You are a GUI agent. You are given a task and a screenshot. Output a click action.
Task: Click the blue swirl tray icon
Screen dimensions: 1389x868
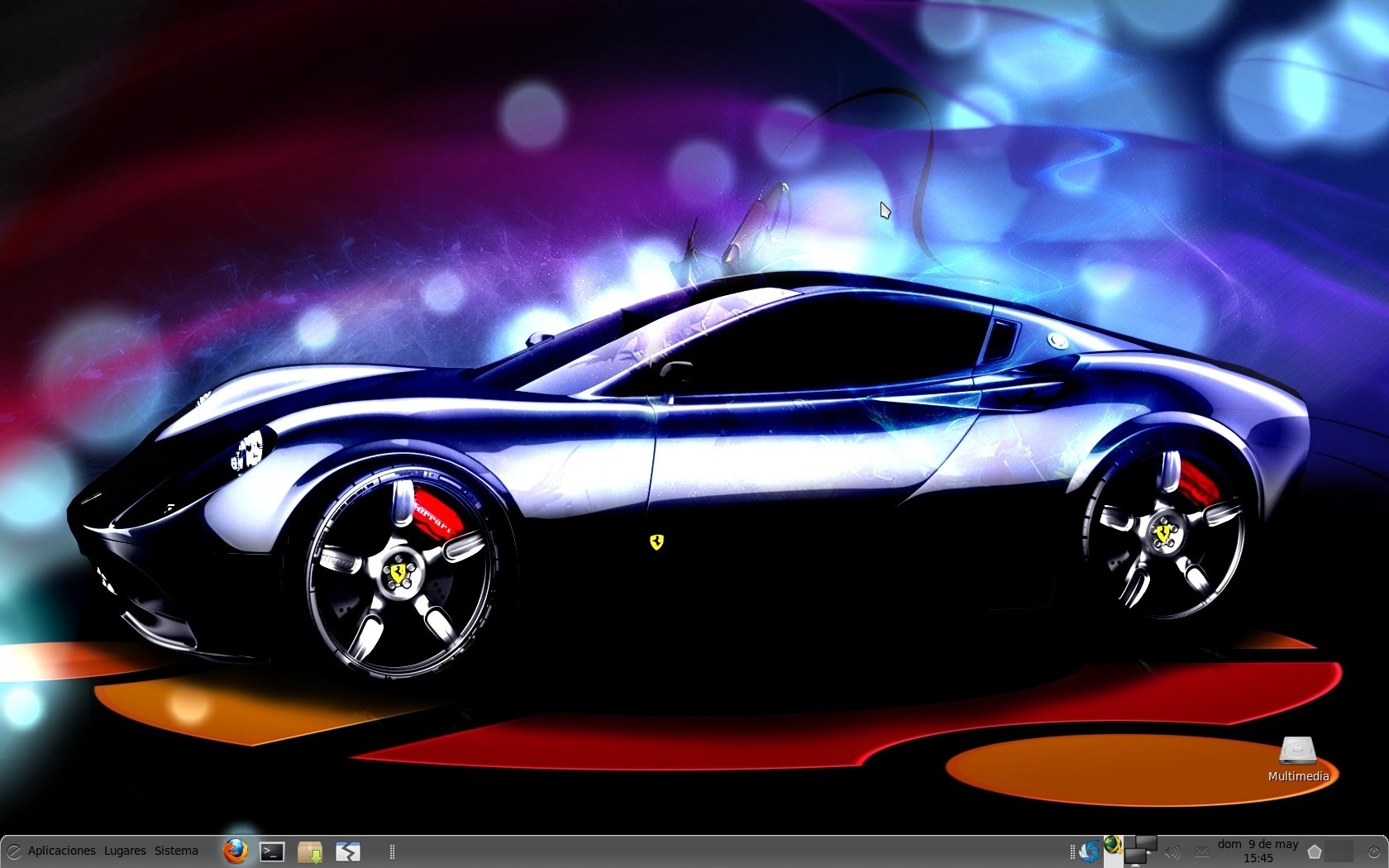(x=1089, y=851)
